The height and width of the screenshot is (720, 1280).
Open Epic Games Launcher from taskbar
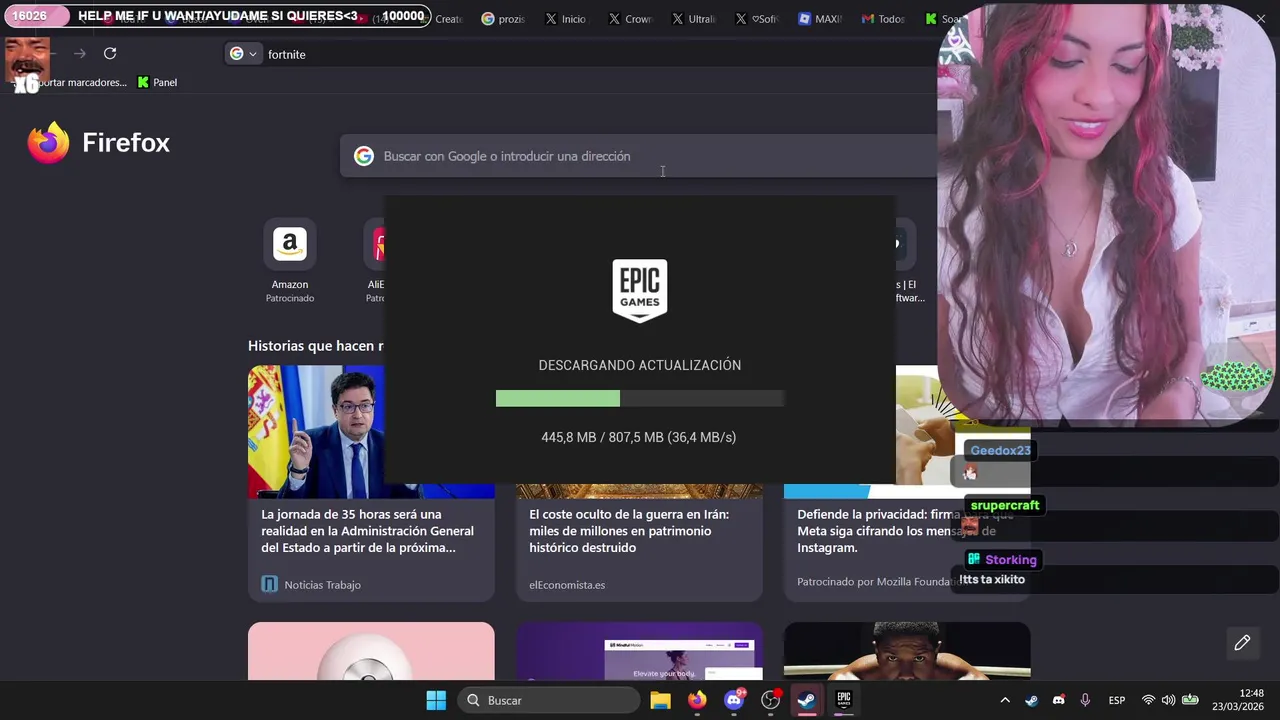click(x=844, y=700)
